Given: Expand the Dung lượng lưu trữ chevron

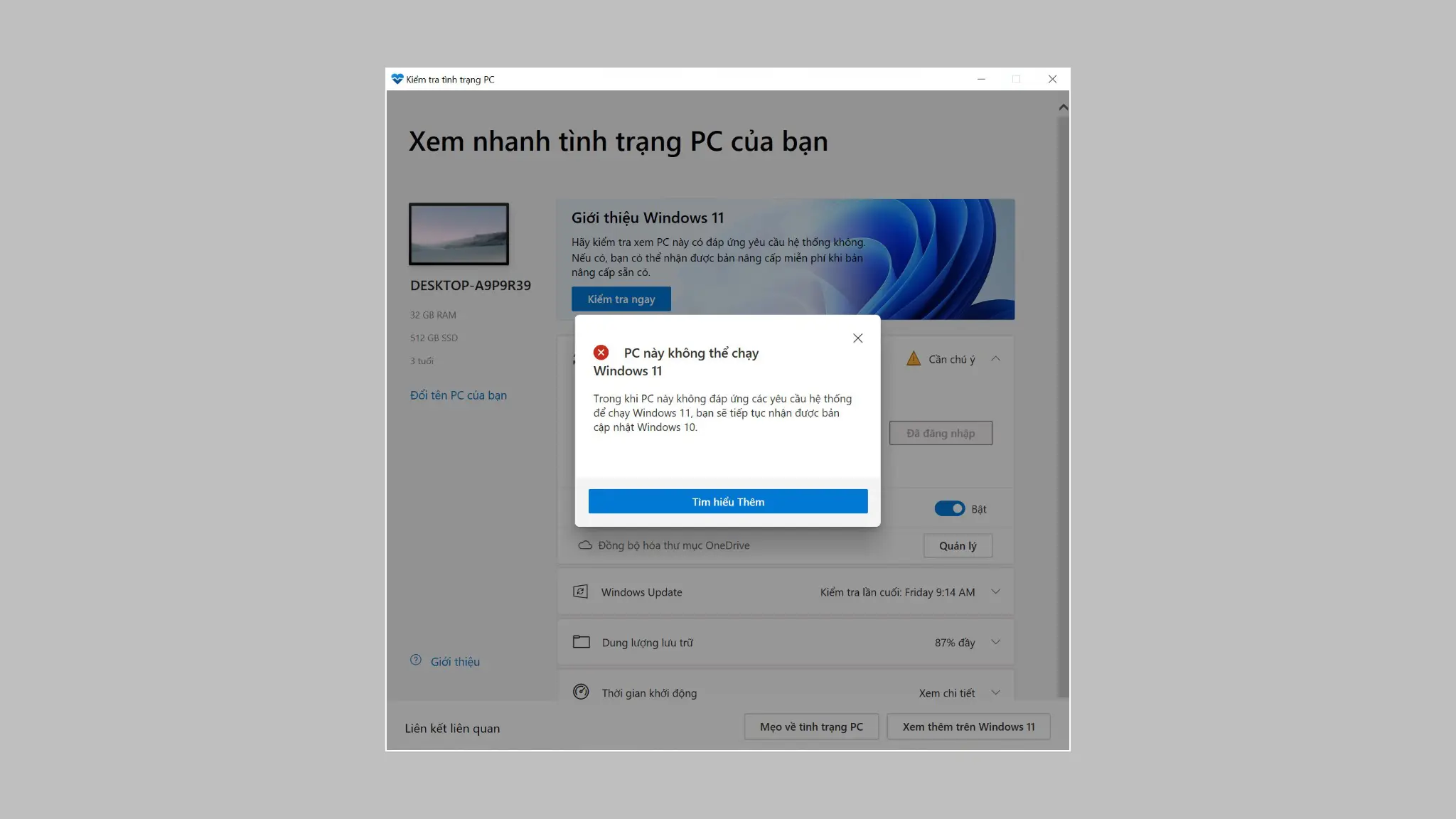Looking at the screenshot, I should point(995,642).
